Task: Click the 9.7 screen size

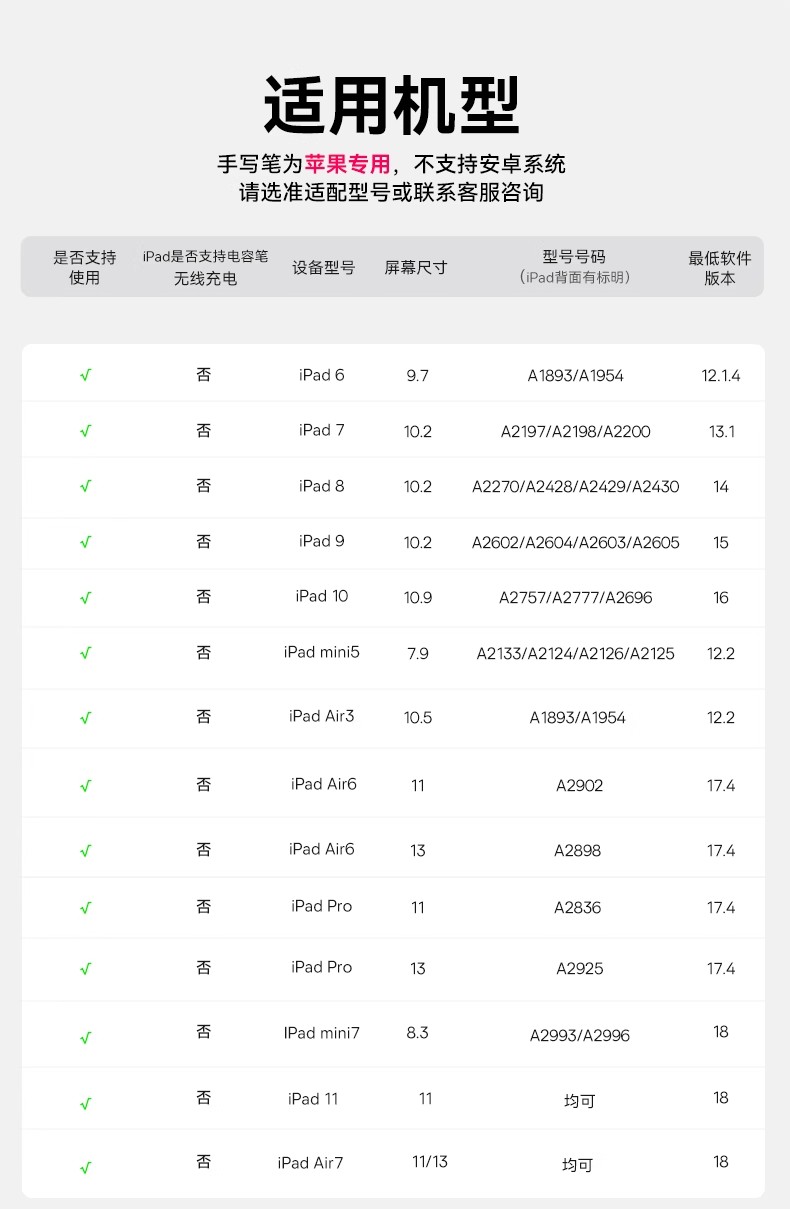Action: (418, 376)
